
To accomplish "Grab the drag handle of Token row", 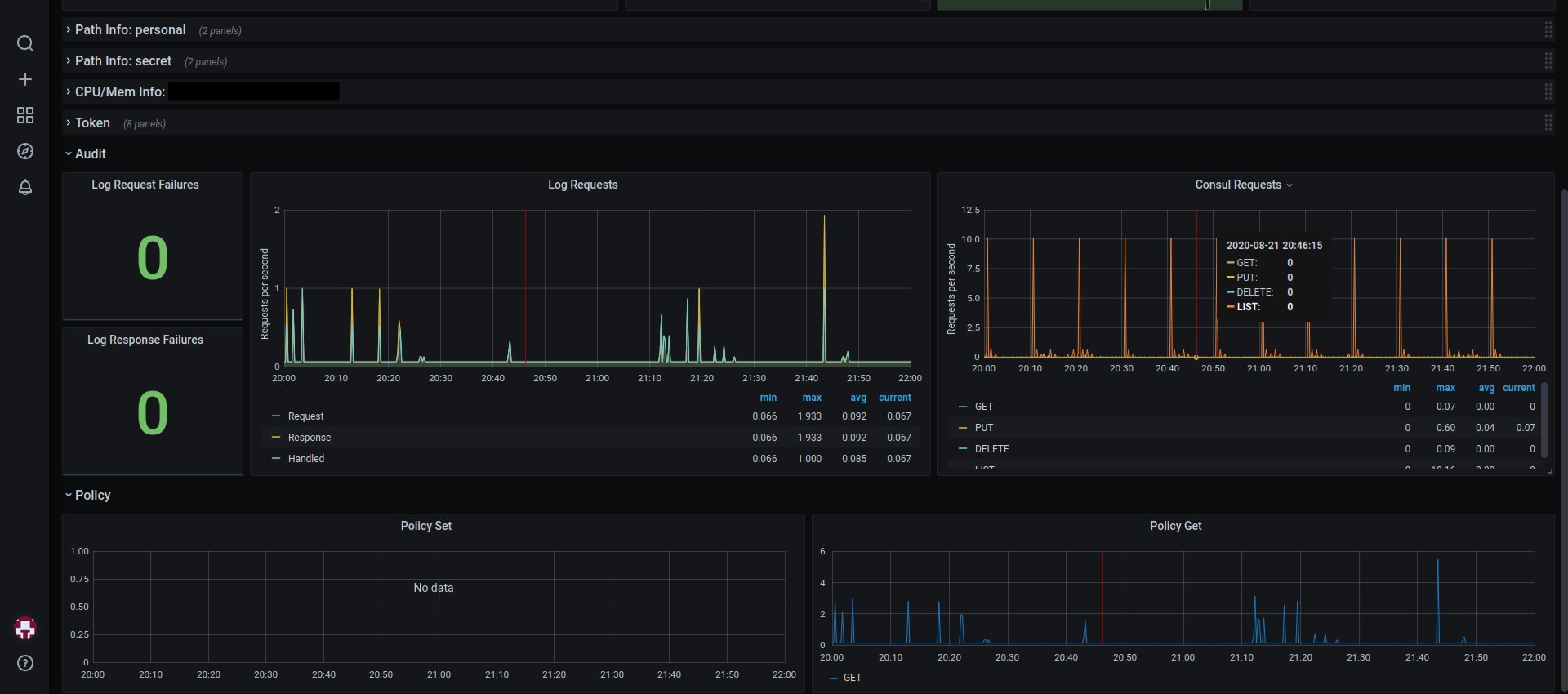I will tap(1548, 122).
